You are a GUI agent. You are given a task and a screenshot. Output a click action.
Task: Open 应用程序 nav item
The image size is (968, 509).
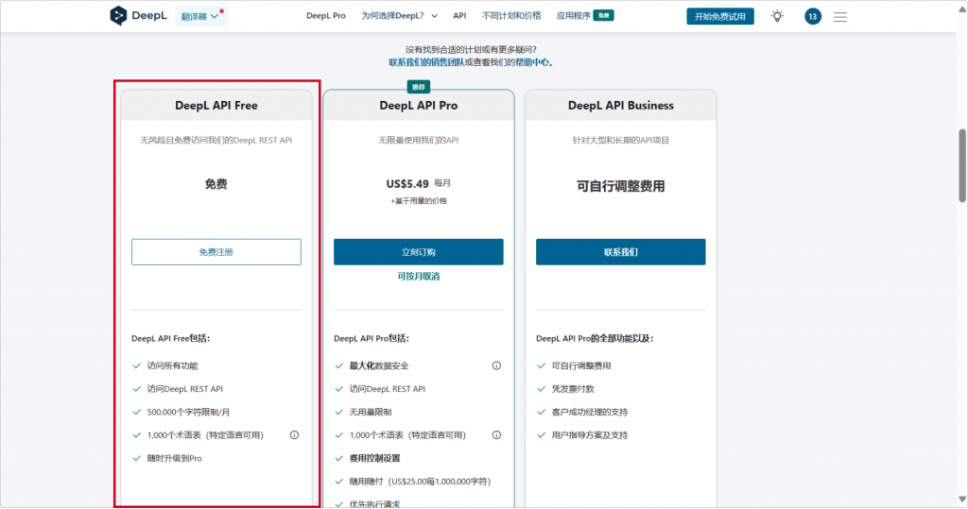pos(585,15)
